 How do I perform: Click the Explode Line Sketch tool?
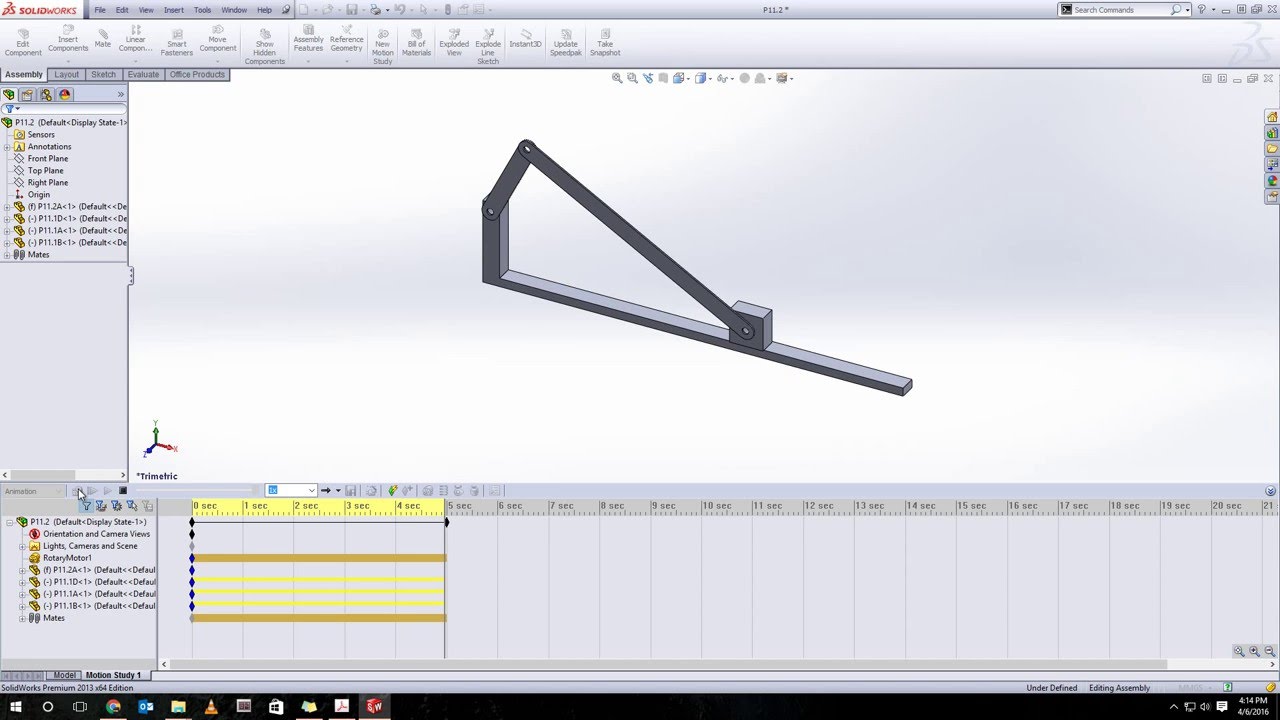[x=488, y=45]
